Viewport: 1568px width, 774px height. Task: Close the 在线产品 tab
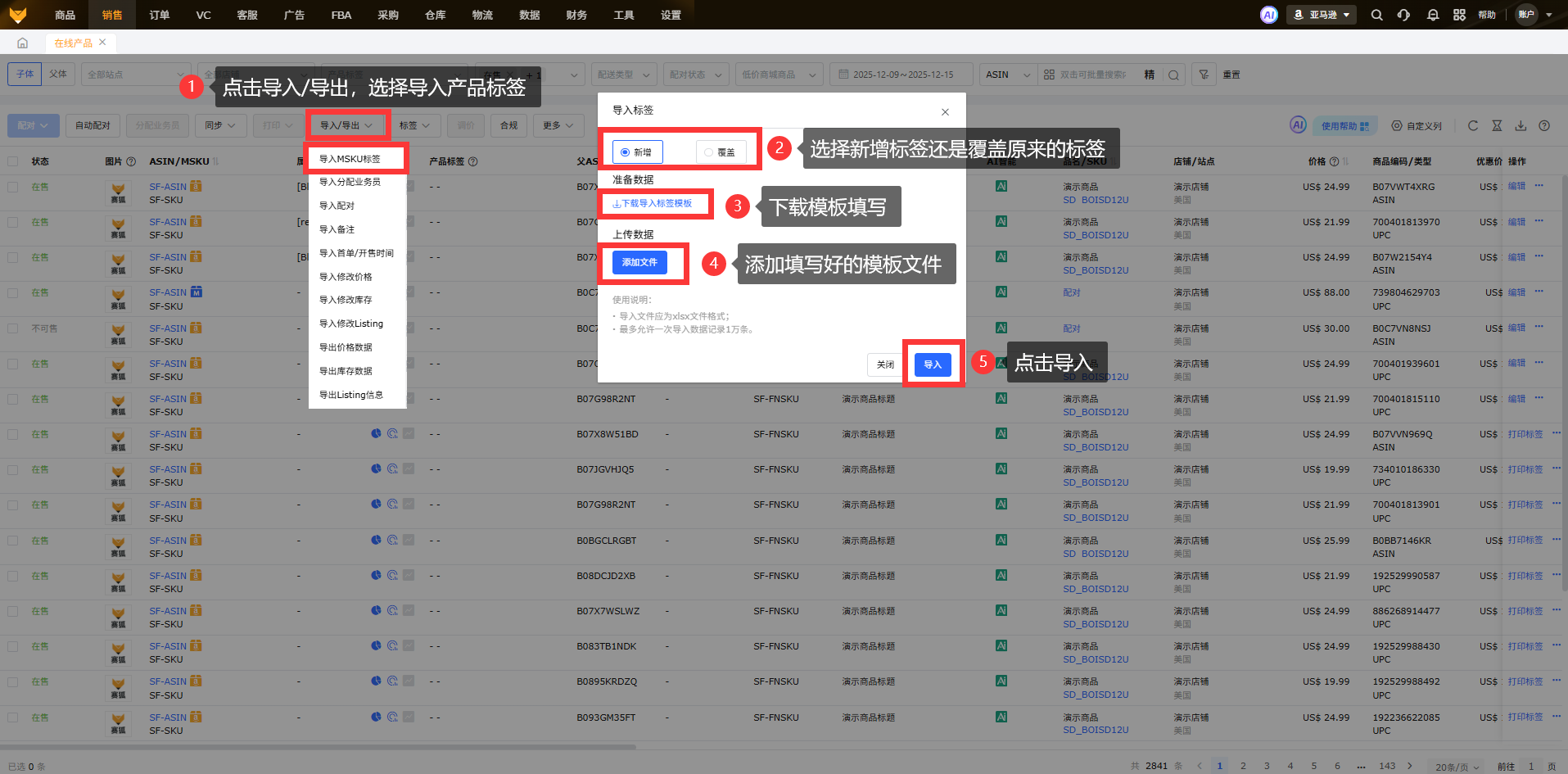point(102,42)
